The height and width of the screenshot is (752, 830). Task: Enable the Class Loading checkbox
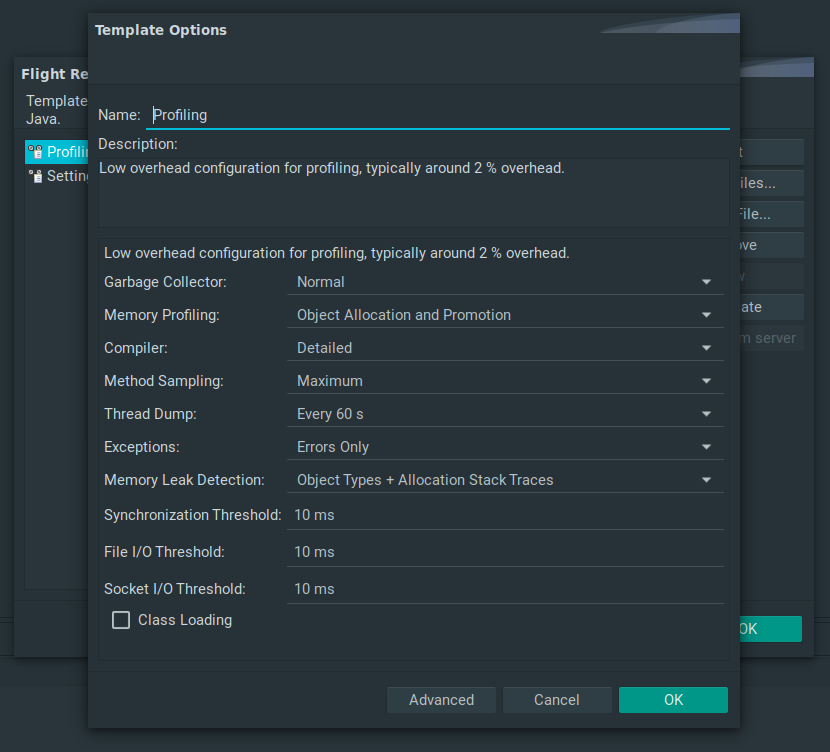[121, 620]
